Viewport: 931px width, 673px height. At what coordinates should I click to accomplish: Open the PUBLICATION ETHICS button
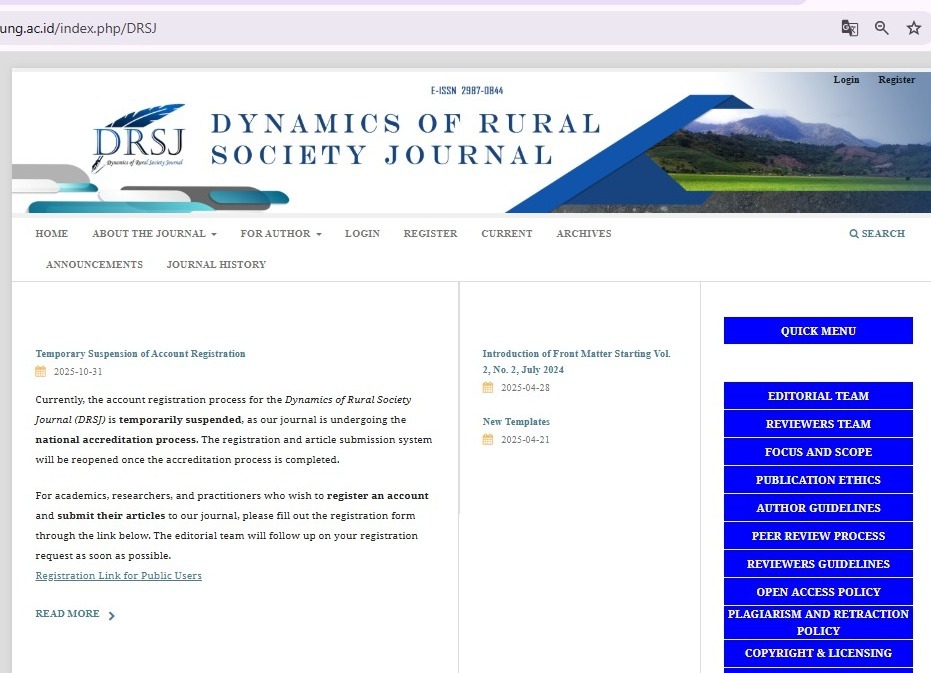(818, 479)
